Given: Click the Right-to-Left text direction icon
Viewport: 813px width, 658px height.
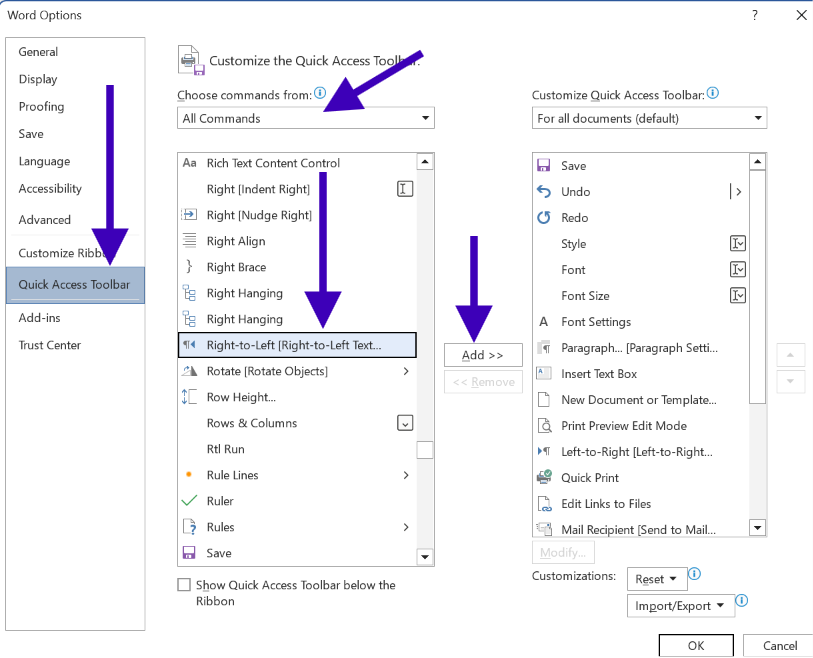Looking at the screenshot, I should pos(189,344).
